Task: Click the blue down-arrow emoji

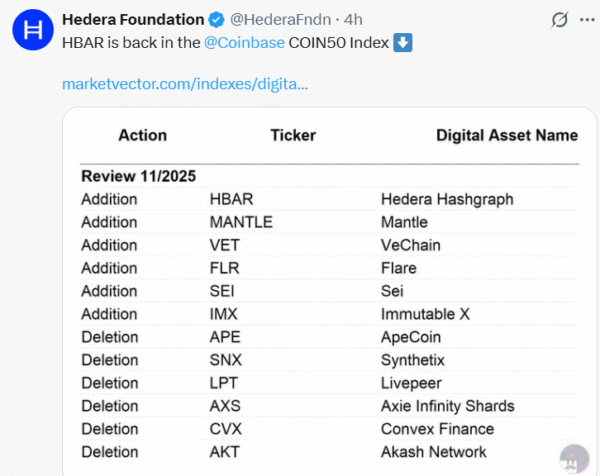Action: click(403, 43)
